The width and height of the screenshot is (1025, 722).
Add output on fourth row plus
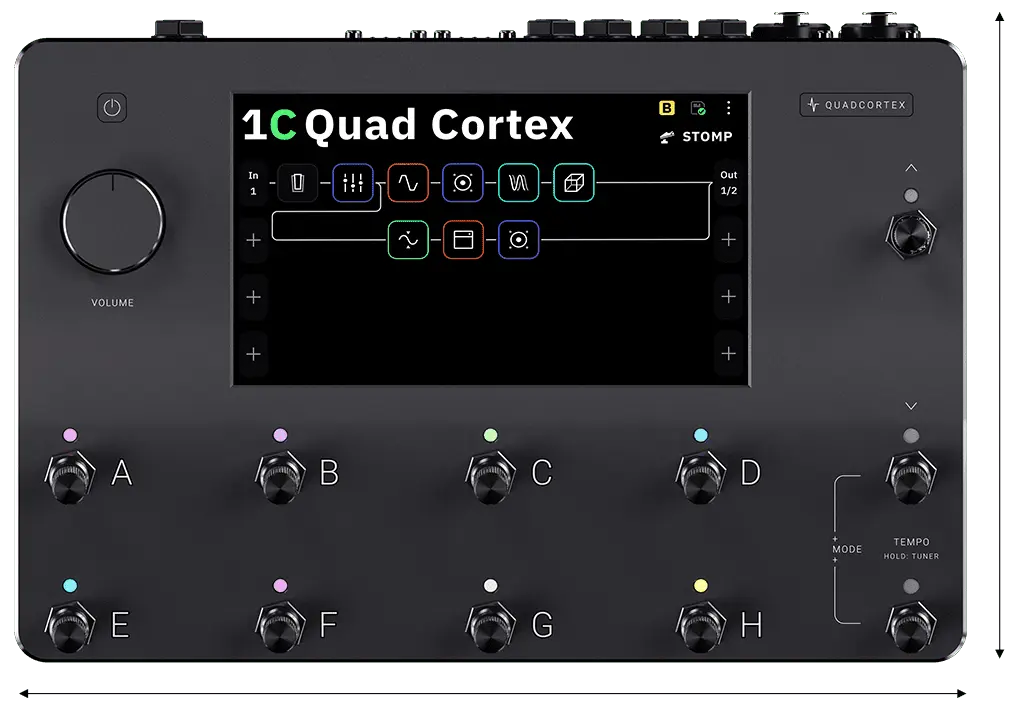(729, 354)
